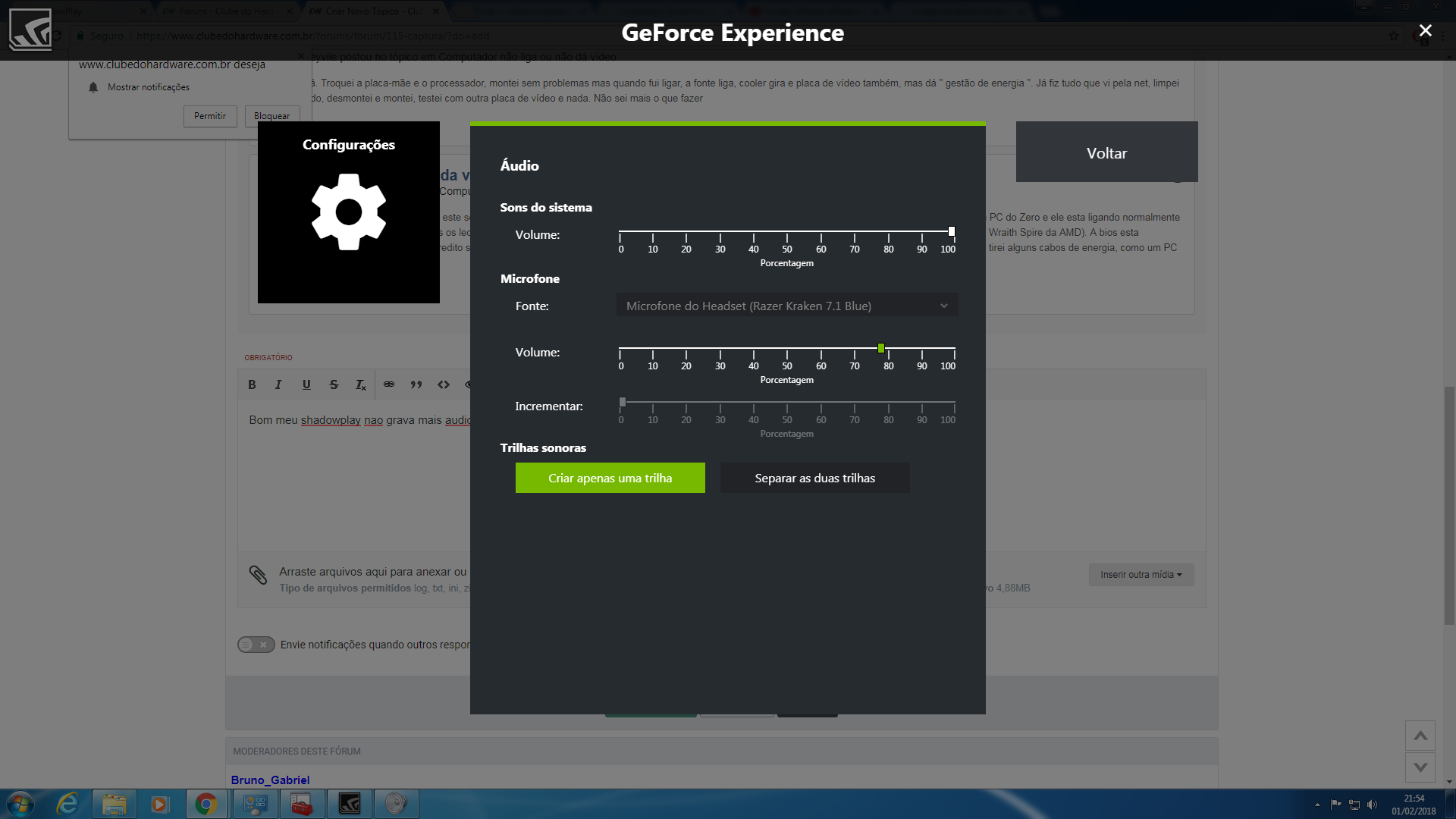This screenshot has width=1456, height=819.
Task: Click the 'MODERADORES DESTE FÓRUM' heading
Action: (x=297, y=752)
